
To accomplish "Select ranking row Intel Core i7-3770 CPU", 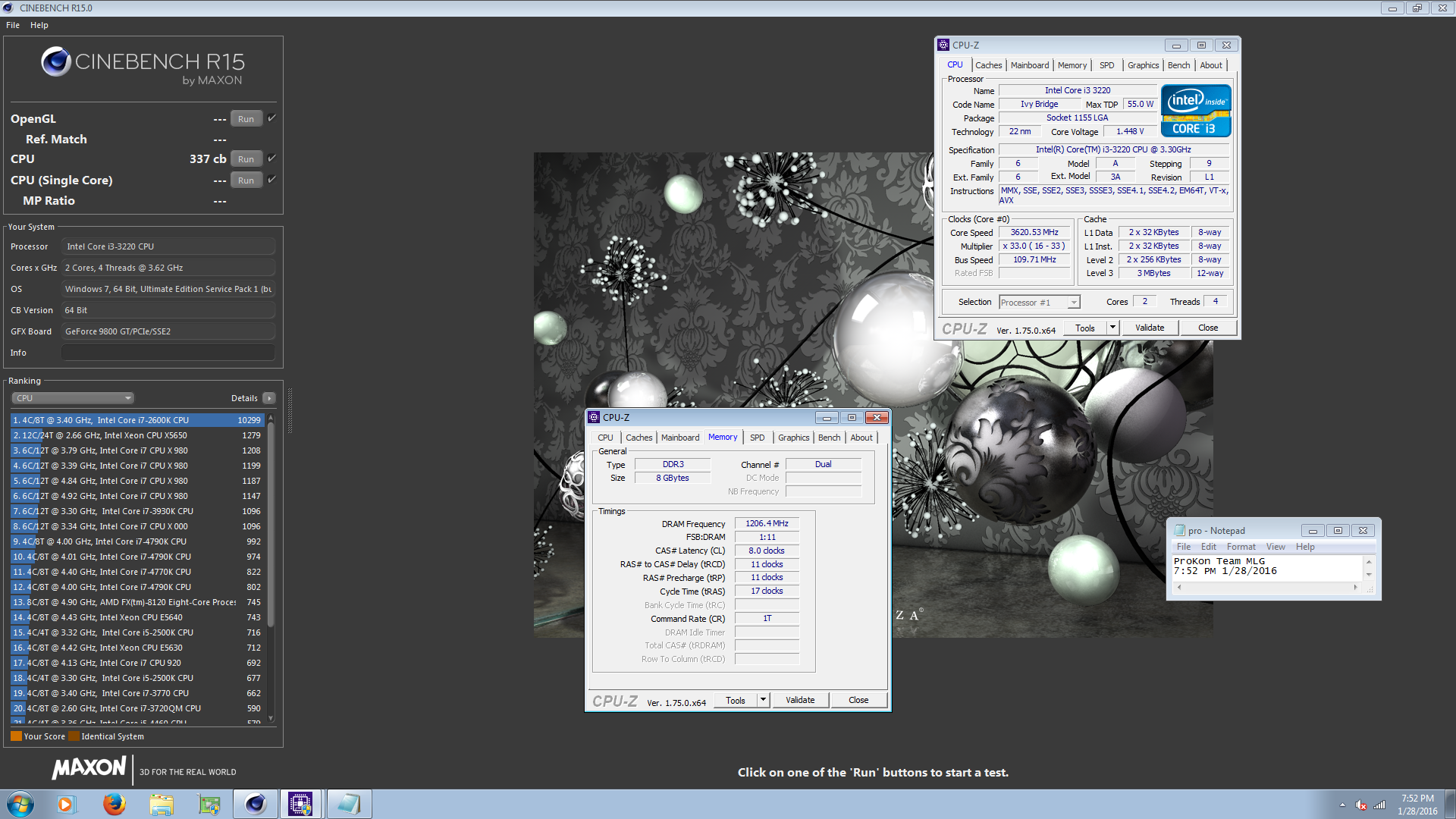I will click(136, 693).
